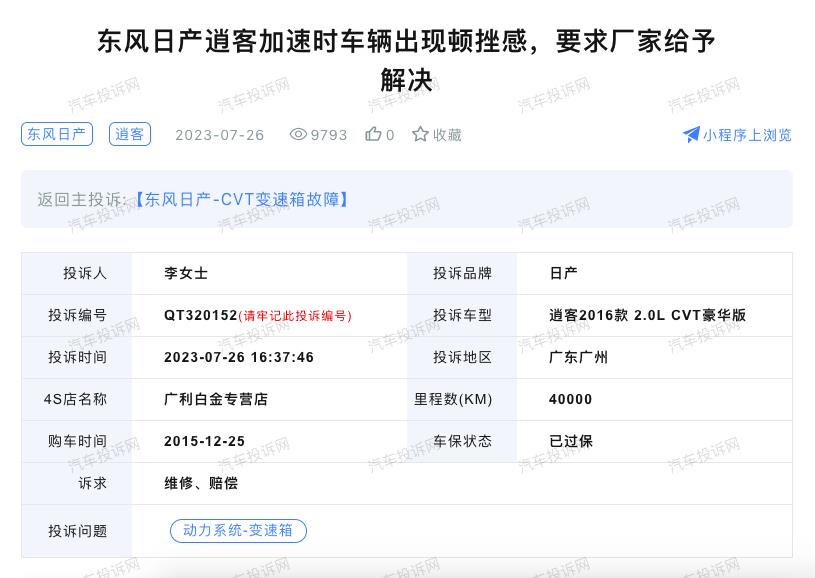Viewport: 815px width, 578px height.
Task: Click the date 2023-07-26 under title
Action: pos(220,135)
